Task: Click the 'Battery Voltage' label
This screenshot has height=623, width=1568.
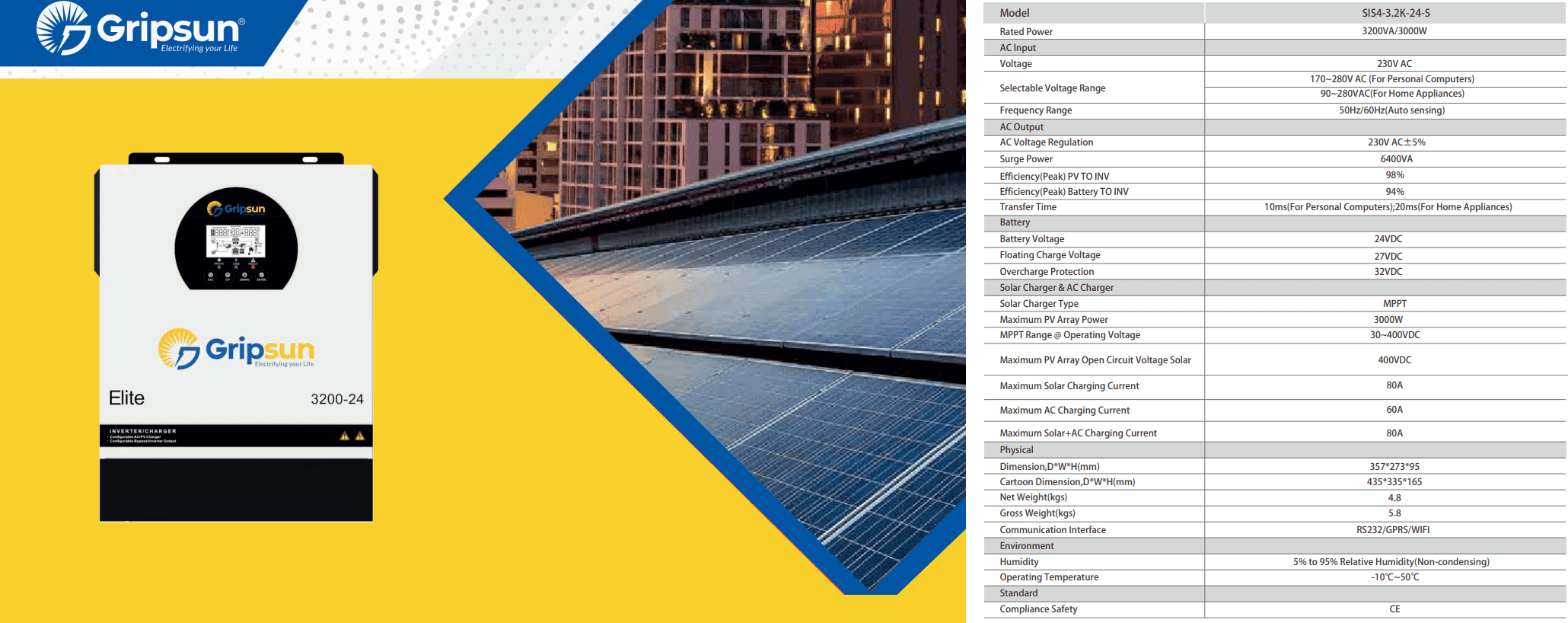Action: 1032,239
